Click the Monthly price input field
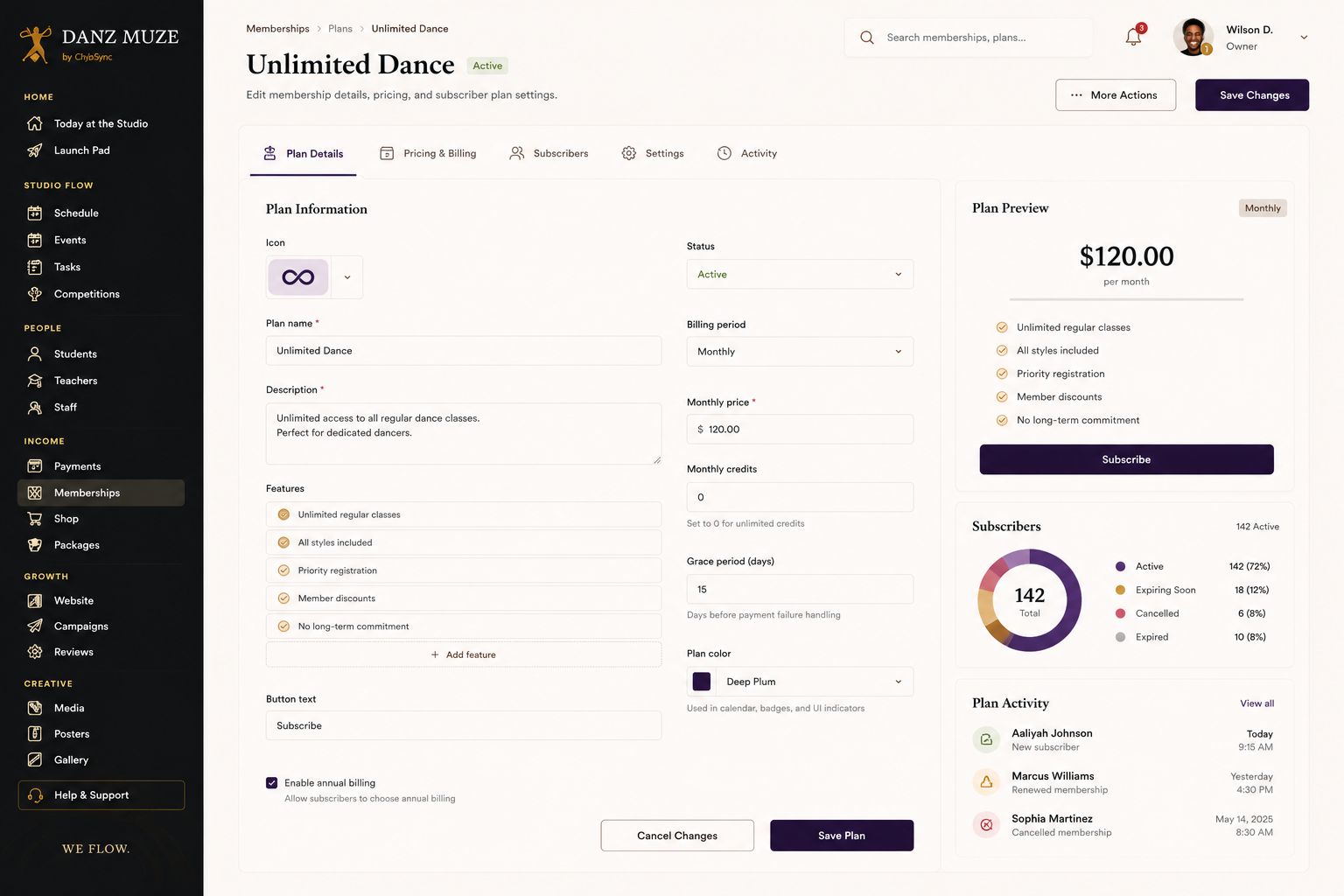 pos(800,430)
